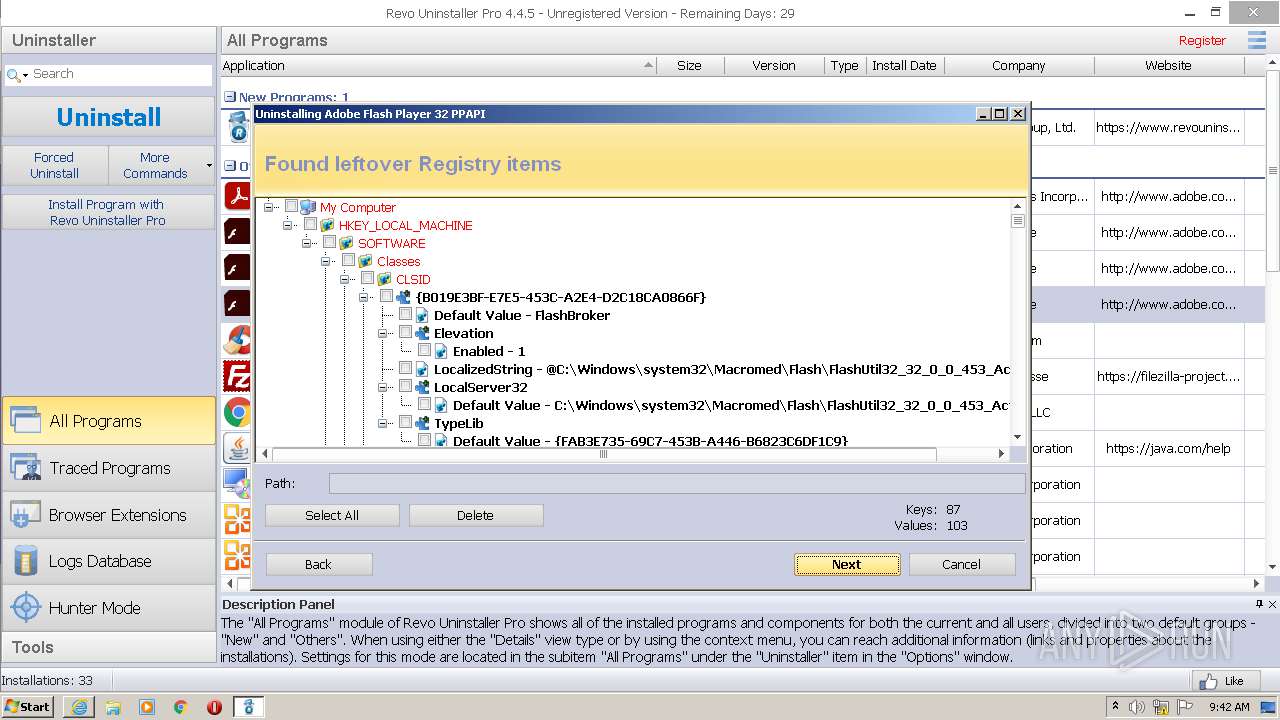Collapse the CLSID tree node
This screenshot has height=720, width=1280.
345,279
